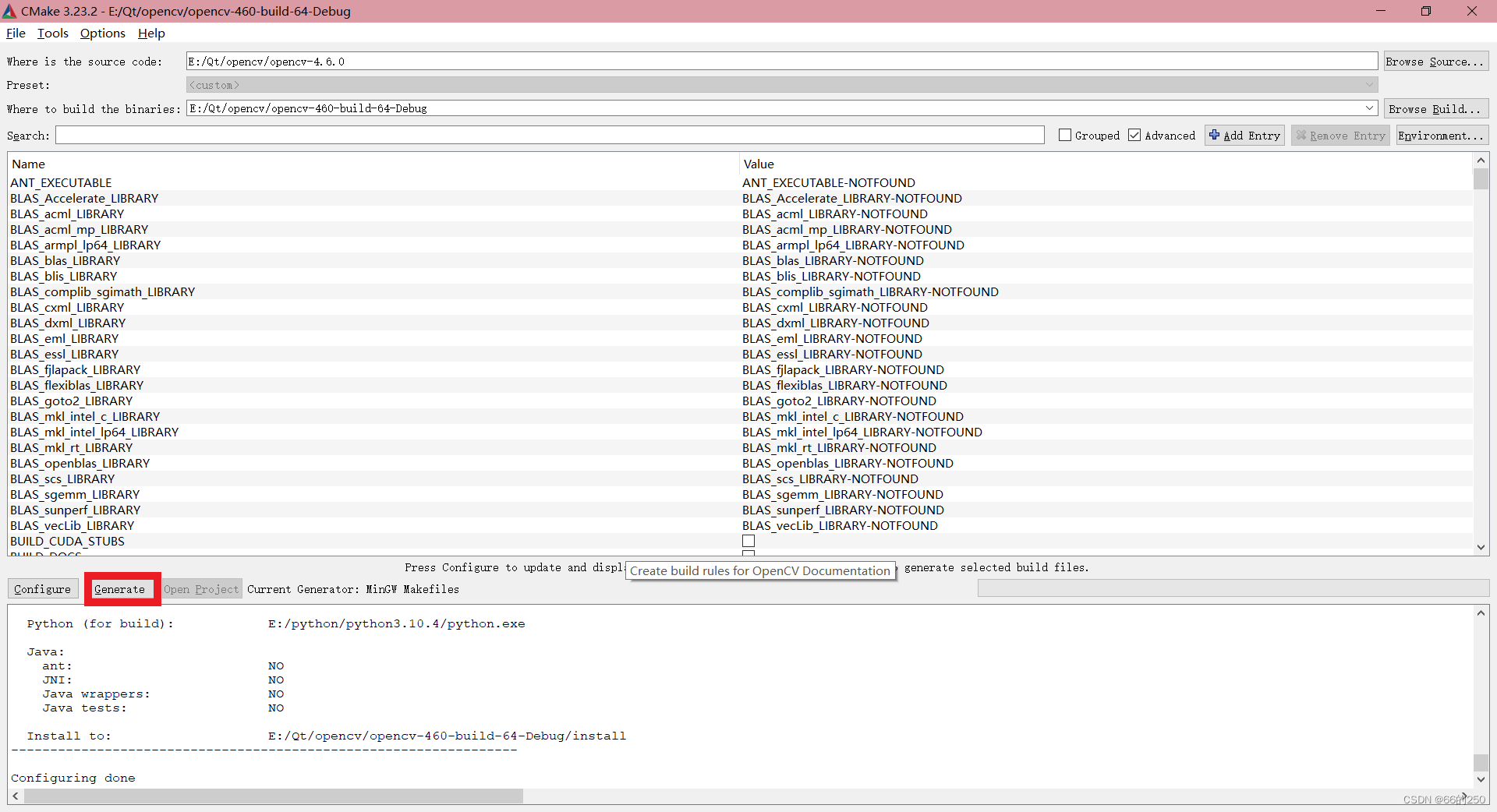Screen dimensions: 1497x812
Task: Open the File menu
Action: click(16, 34)
